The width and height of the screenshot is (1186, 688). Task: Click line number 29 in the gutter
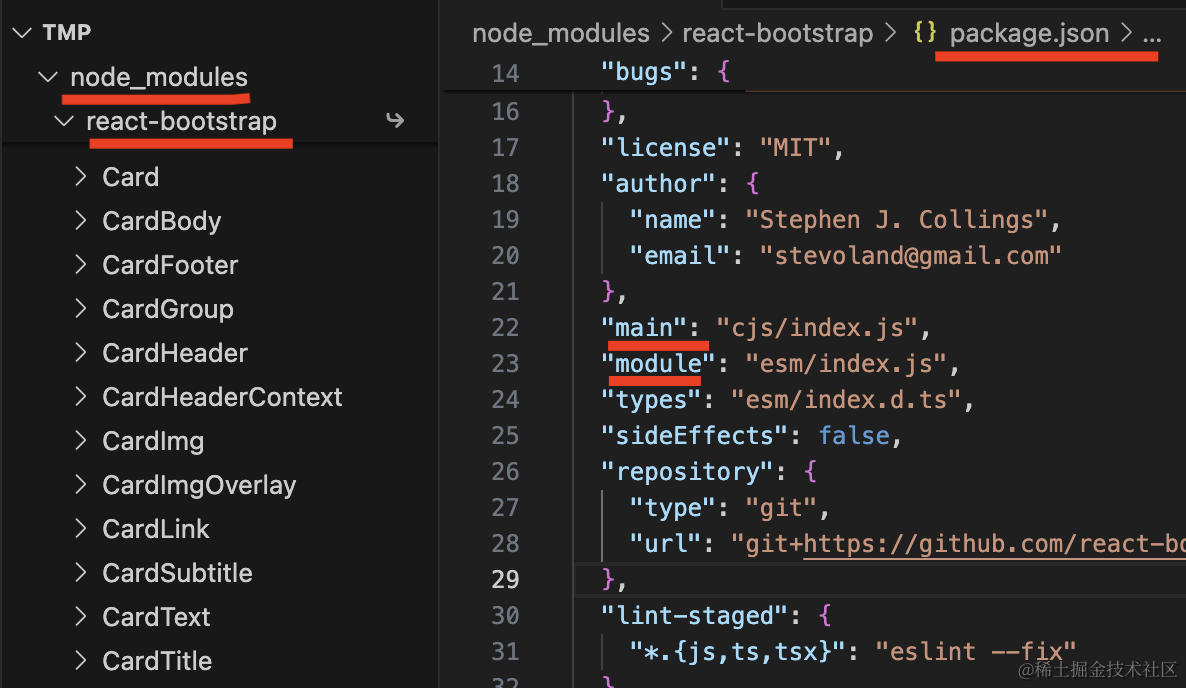[505, 580]
